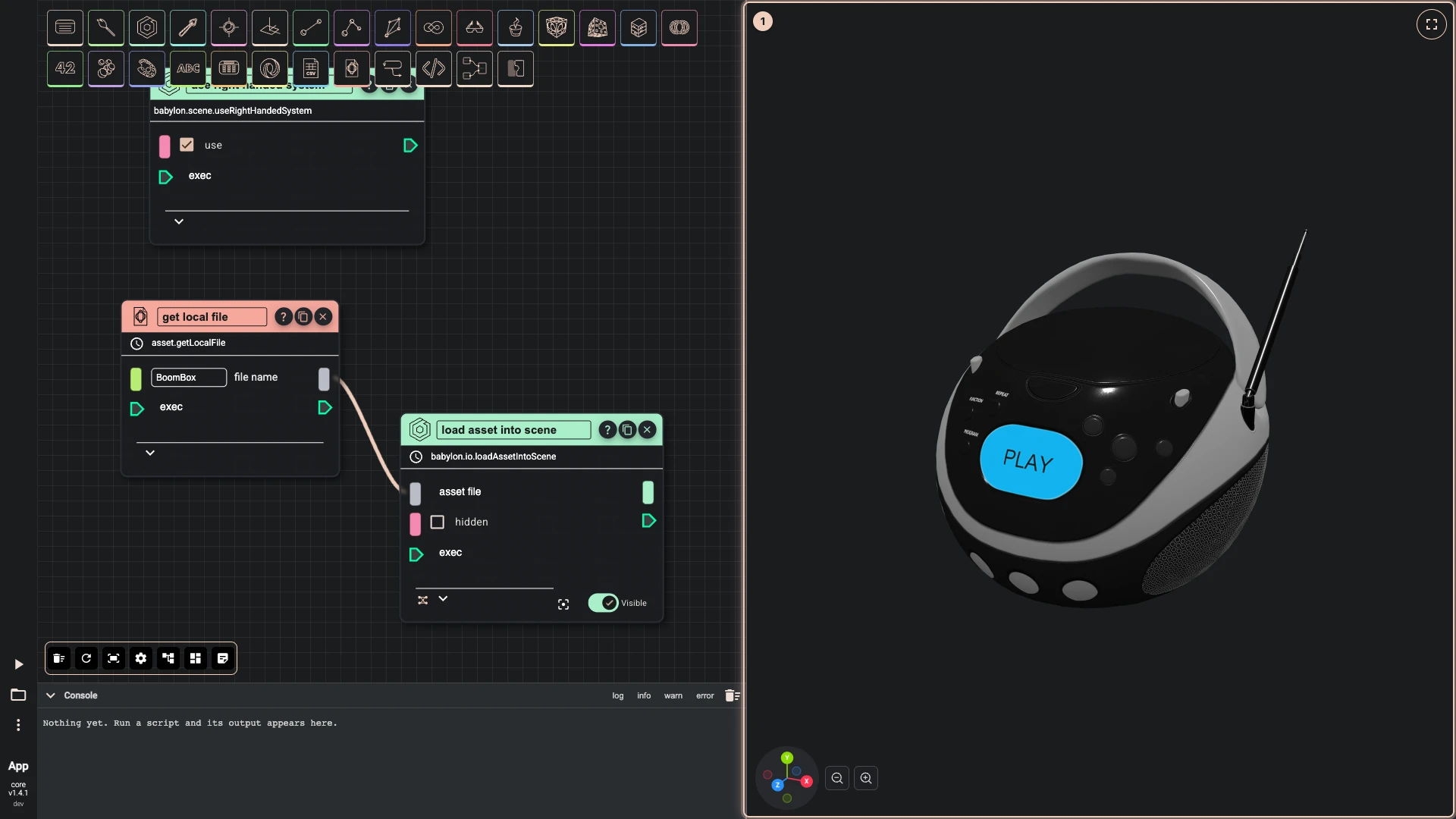Open the bubbles cluster category
Image resolution: width=1456 pixels, height=819 pixels.
pos(106,68)
